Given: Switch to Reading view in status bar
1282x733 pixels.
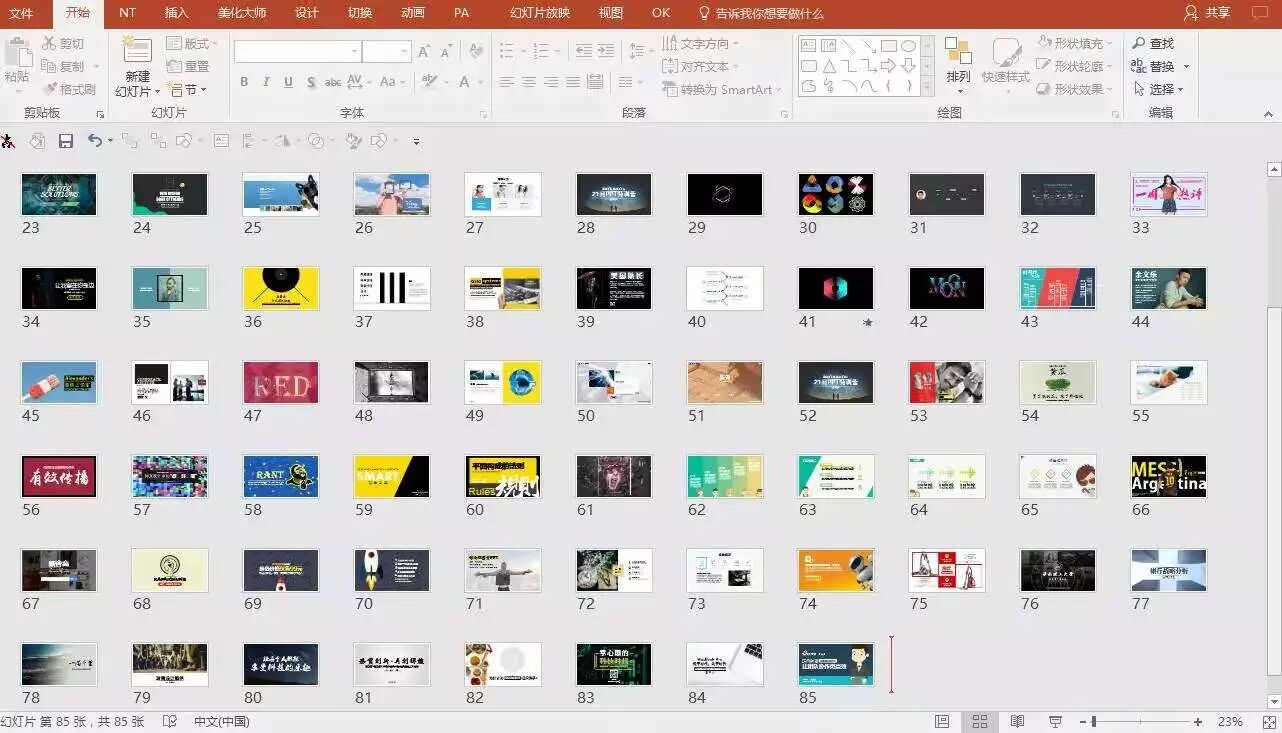Looking at the screenshot, I should (x=1017, y=721).
